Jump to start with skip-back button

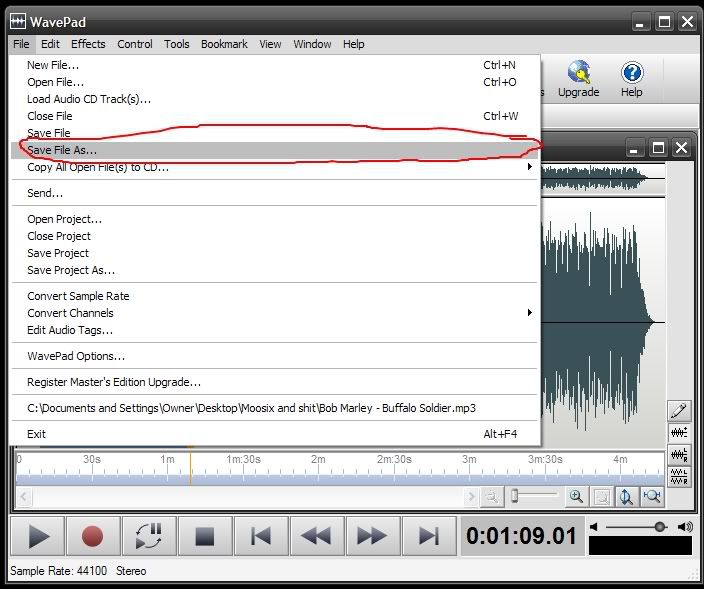point(261,536)
